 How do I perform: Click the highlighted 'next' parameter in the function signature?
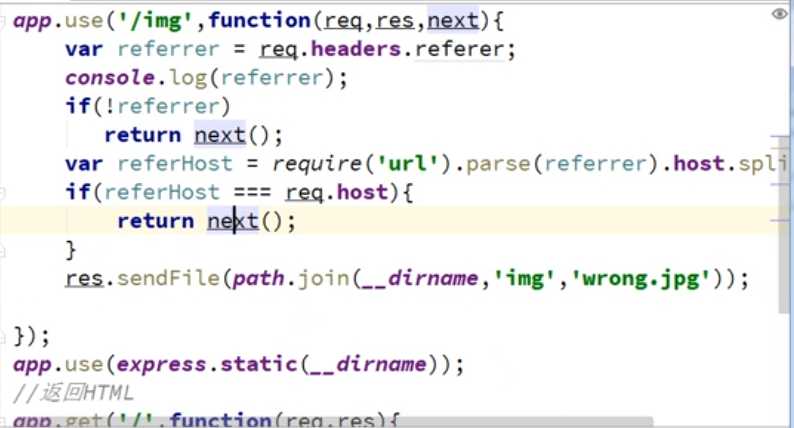click(x=453, y=21)
